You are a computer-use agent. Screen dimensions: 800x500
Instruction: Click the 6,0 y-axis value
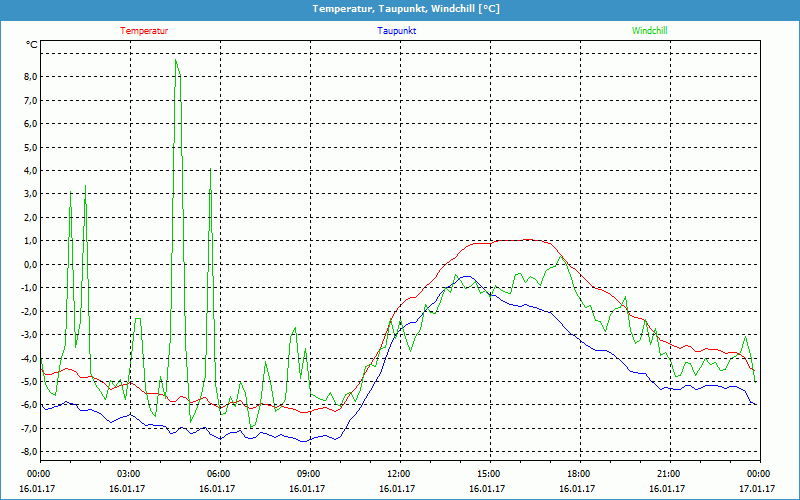click(30, 124)
